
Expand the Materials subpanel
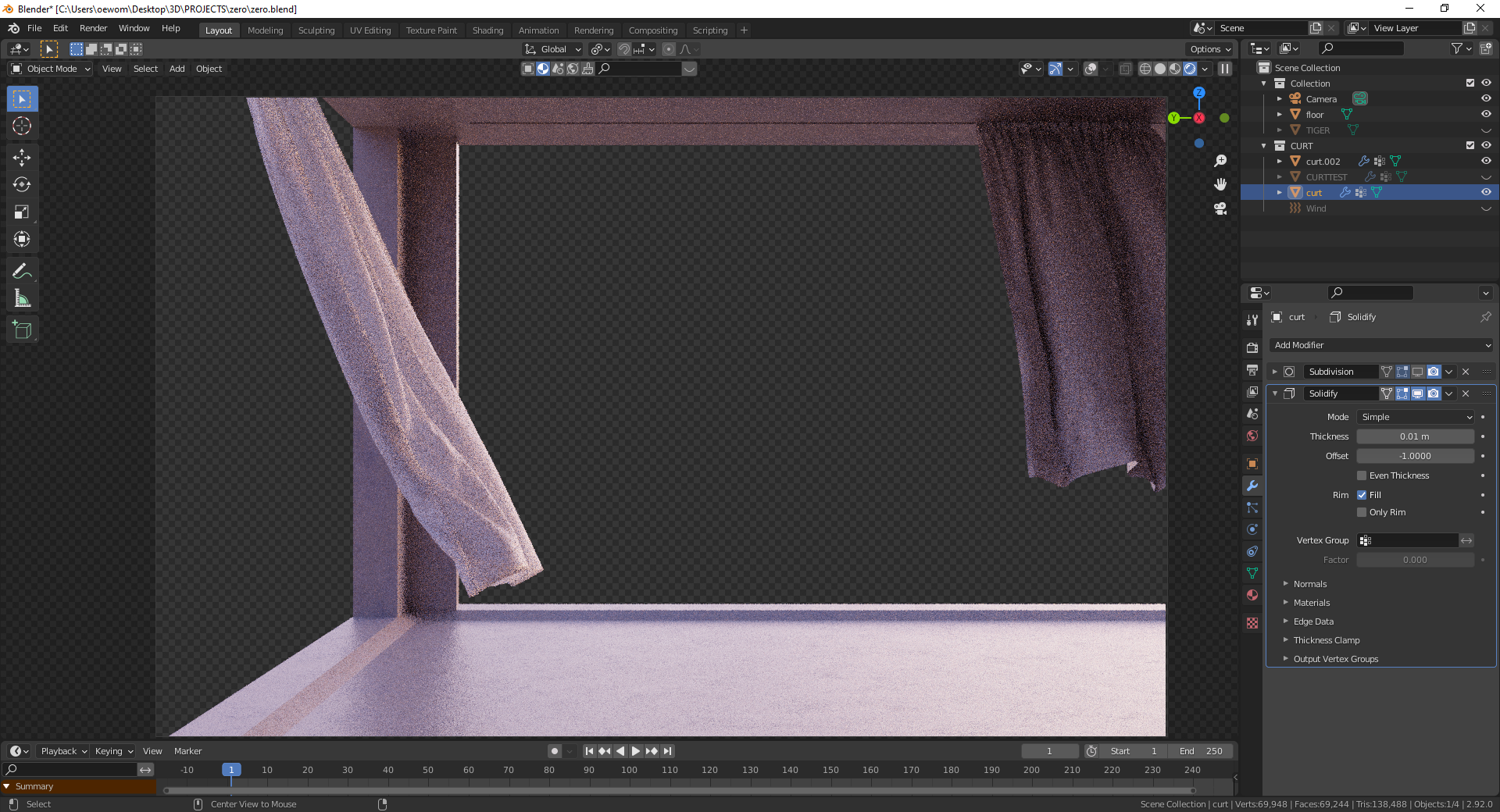point(1312,603)
